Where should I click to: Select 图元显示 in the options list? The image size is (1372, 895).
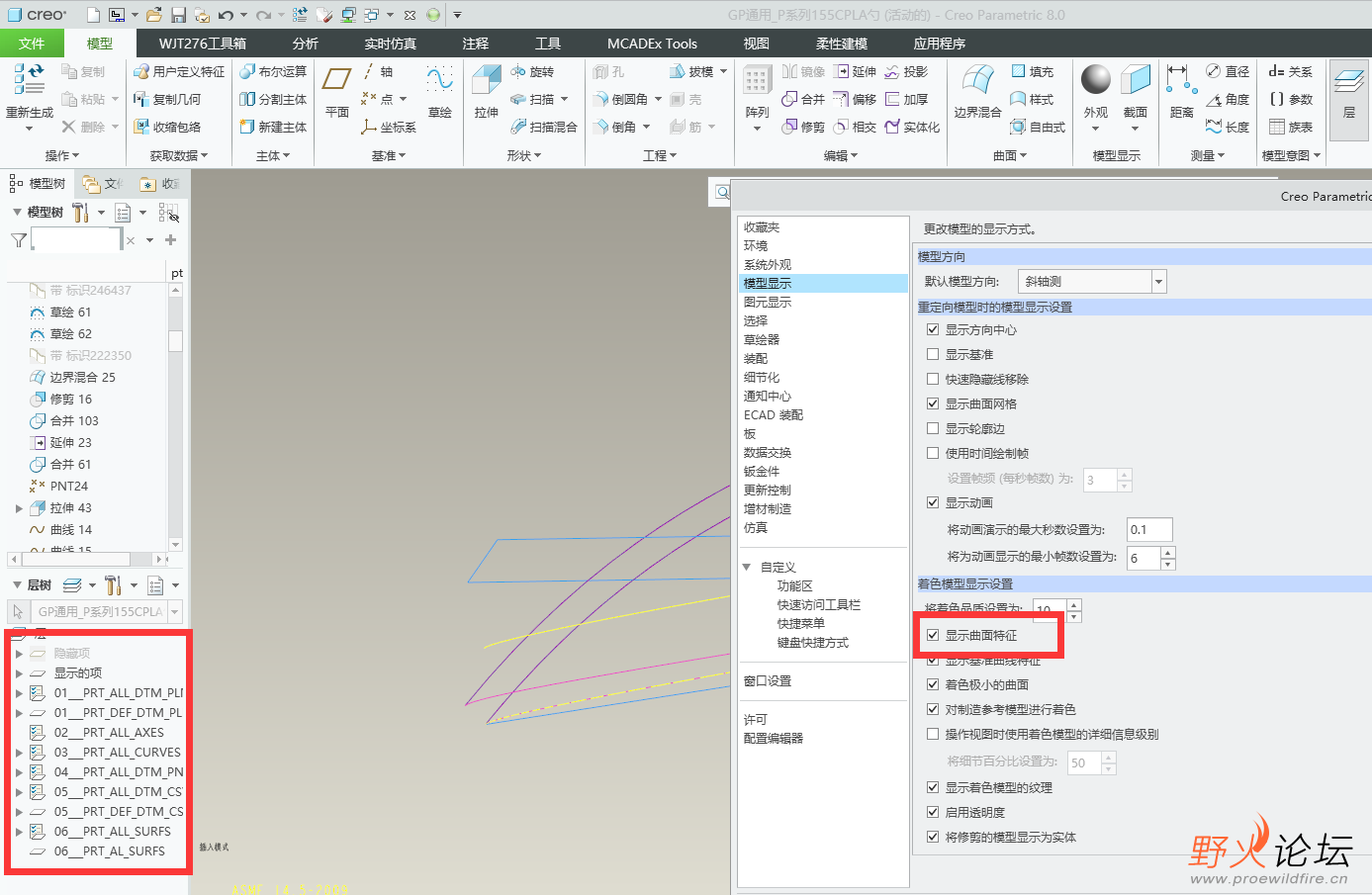(768, 303)
